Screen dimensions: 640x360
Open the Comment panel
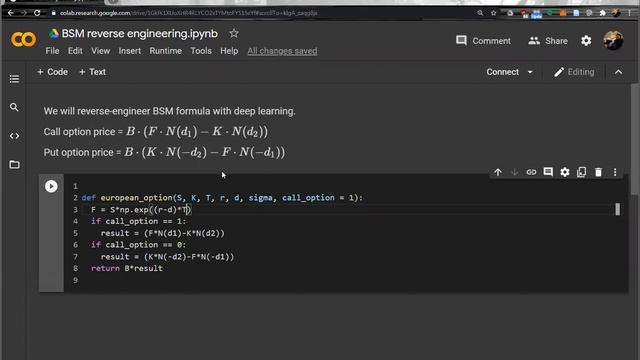(483, 40)
